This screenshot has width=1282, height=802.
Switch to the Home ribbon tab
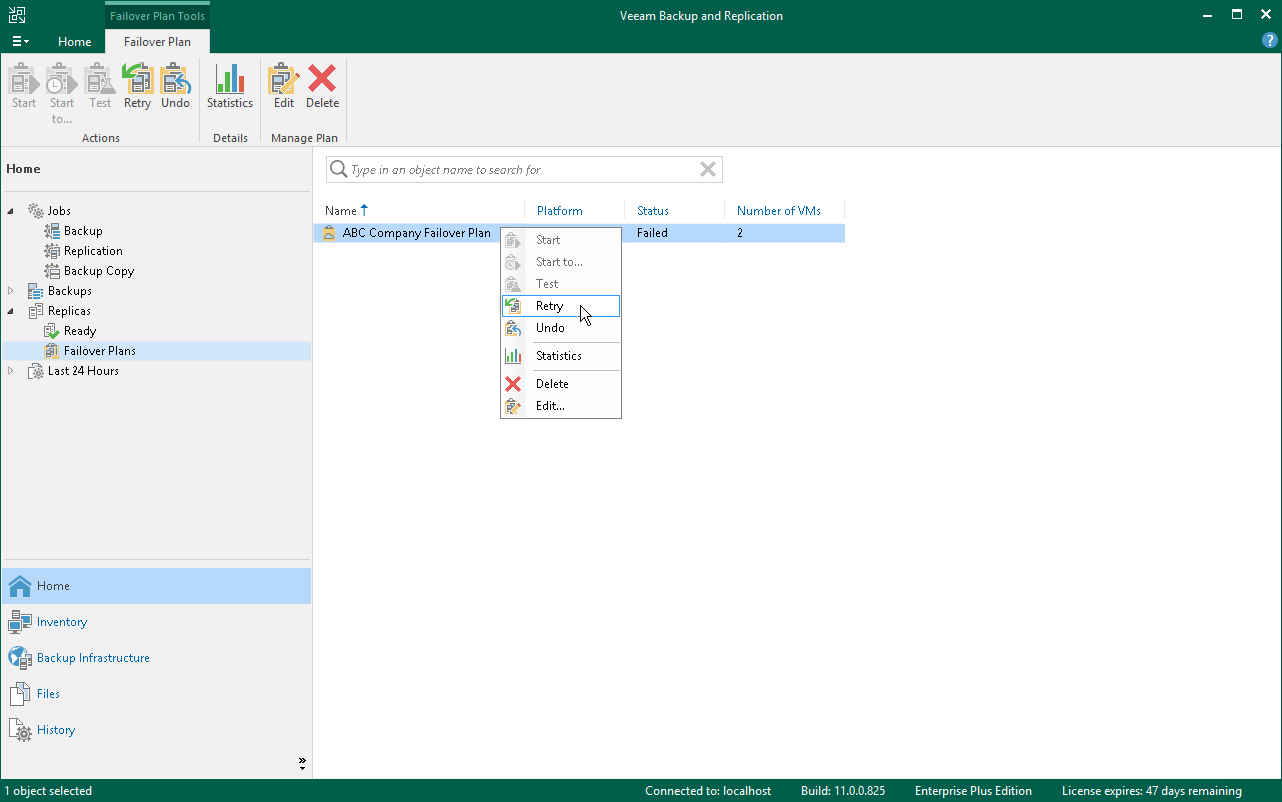75,42
